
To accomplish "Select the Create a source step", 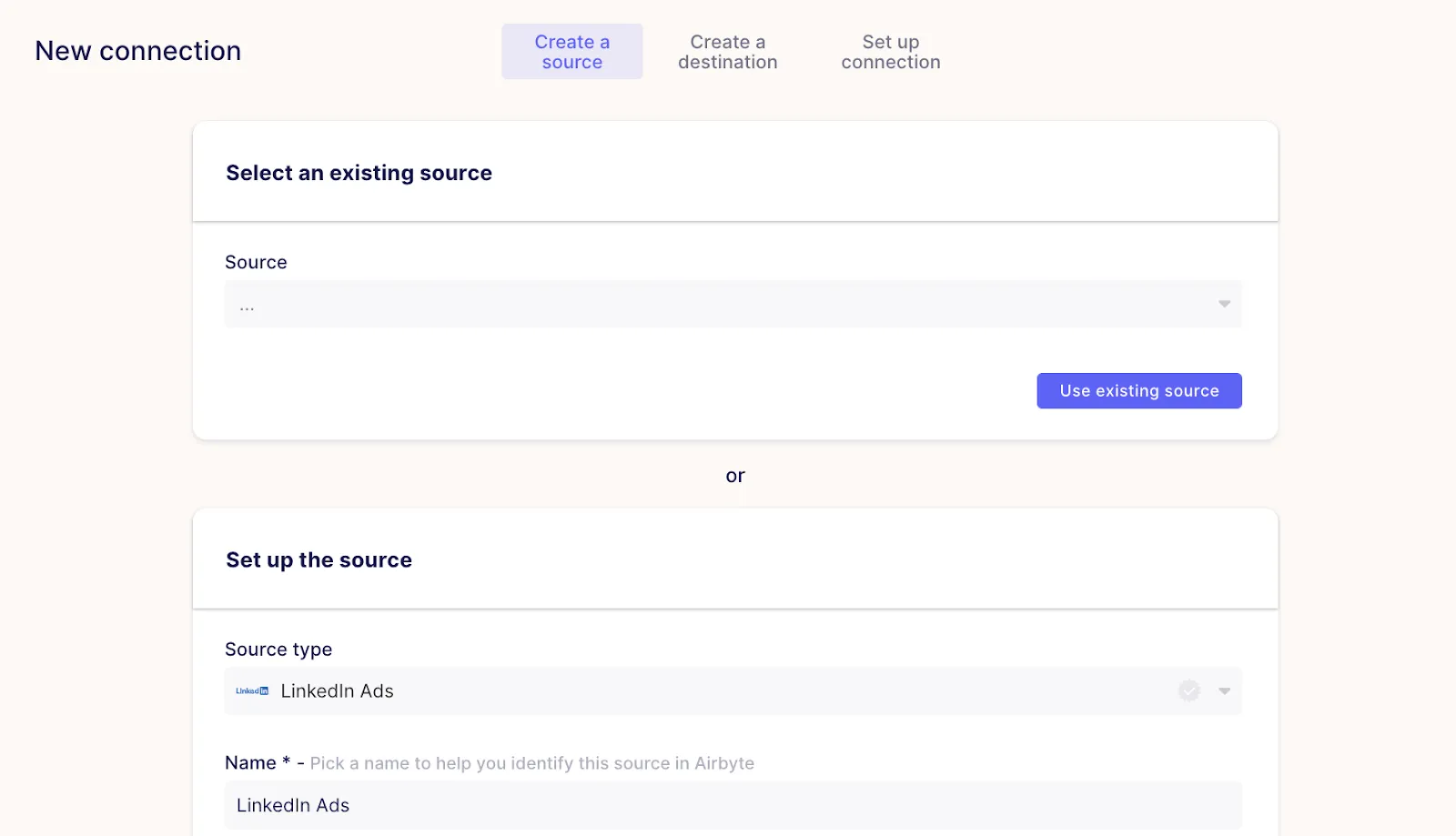I will (x=571, y=52).
